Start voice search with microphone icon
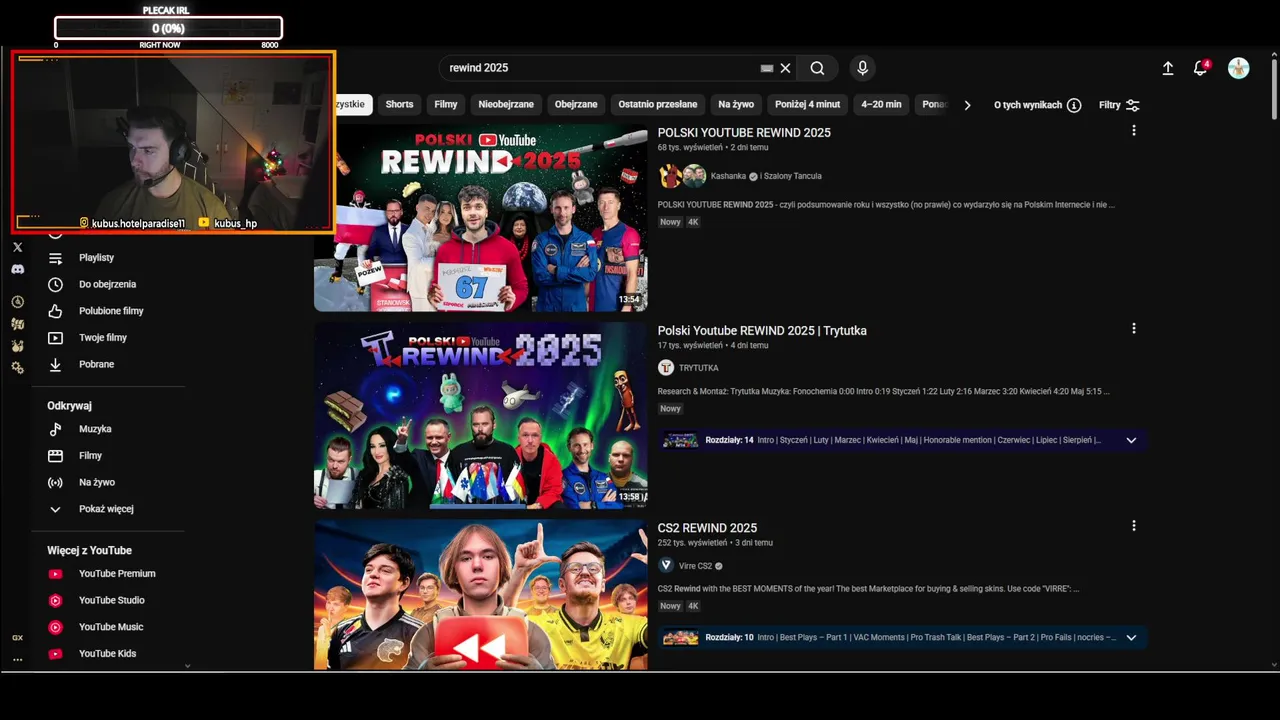 pos(863,68)
